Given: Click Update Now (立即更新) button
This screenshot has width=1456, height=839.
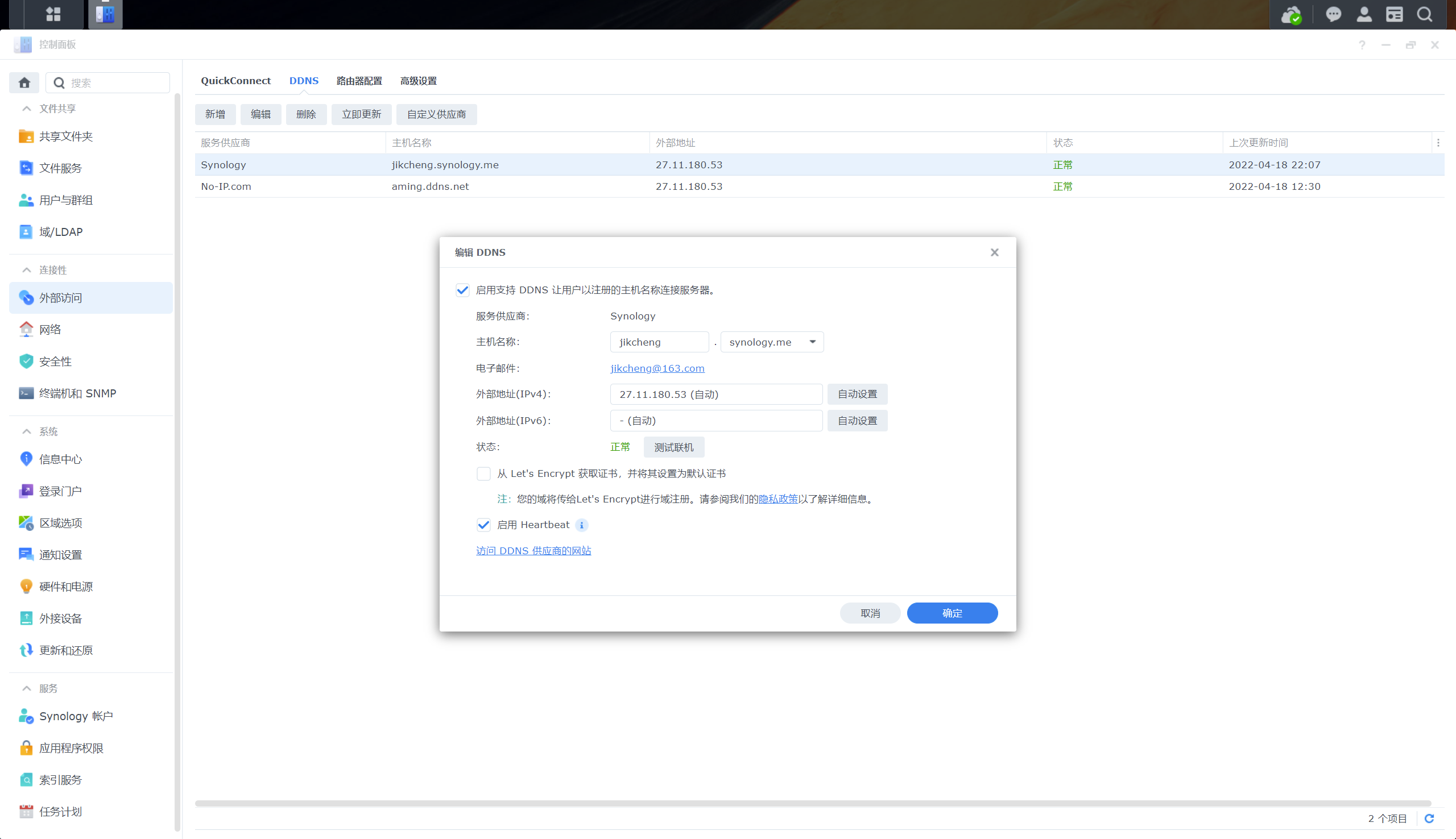Looking at the screenshot, I should [x=361, y=114].
